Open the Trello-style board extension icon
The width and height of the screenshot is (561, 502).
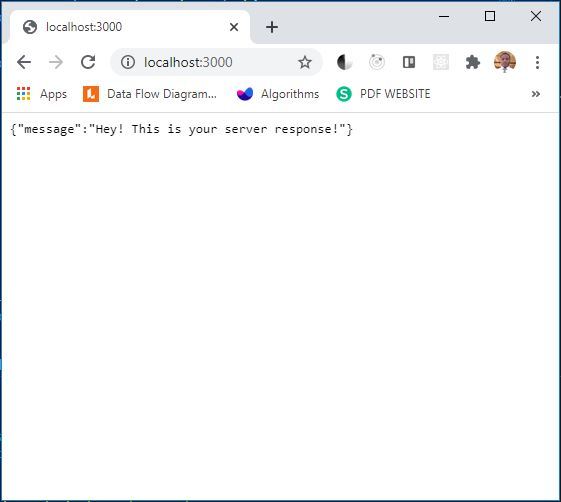(x=409, y=62)
